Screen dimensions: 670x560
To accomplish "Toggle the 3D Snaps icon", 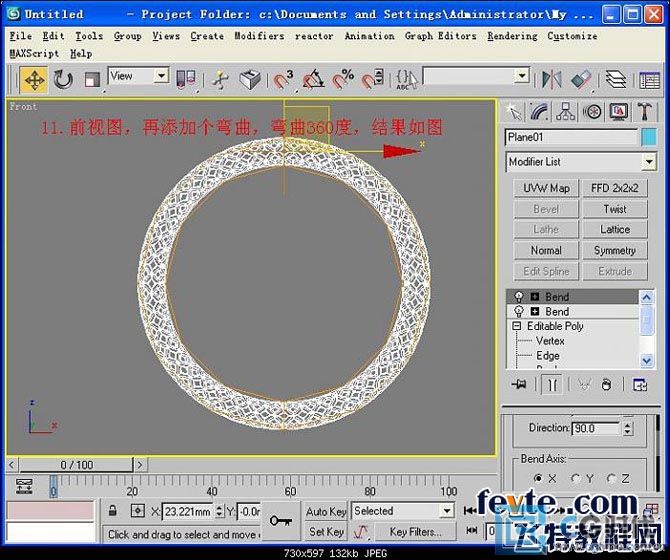I will pos(283,80).
